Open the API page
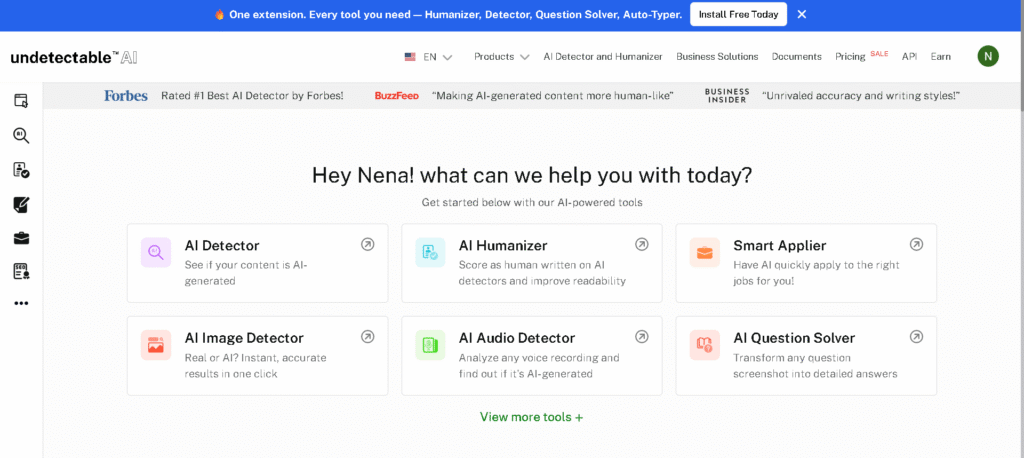Image resolution: width=1024 pixels, height=458 pixels. tap(910, 57)
